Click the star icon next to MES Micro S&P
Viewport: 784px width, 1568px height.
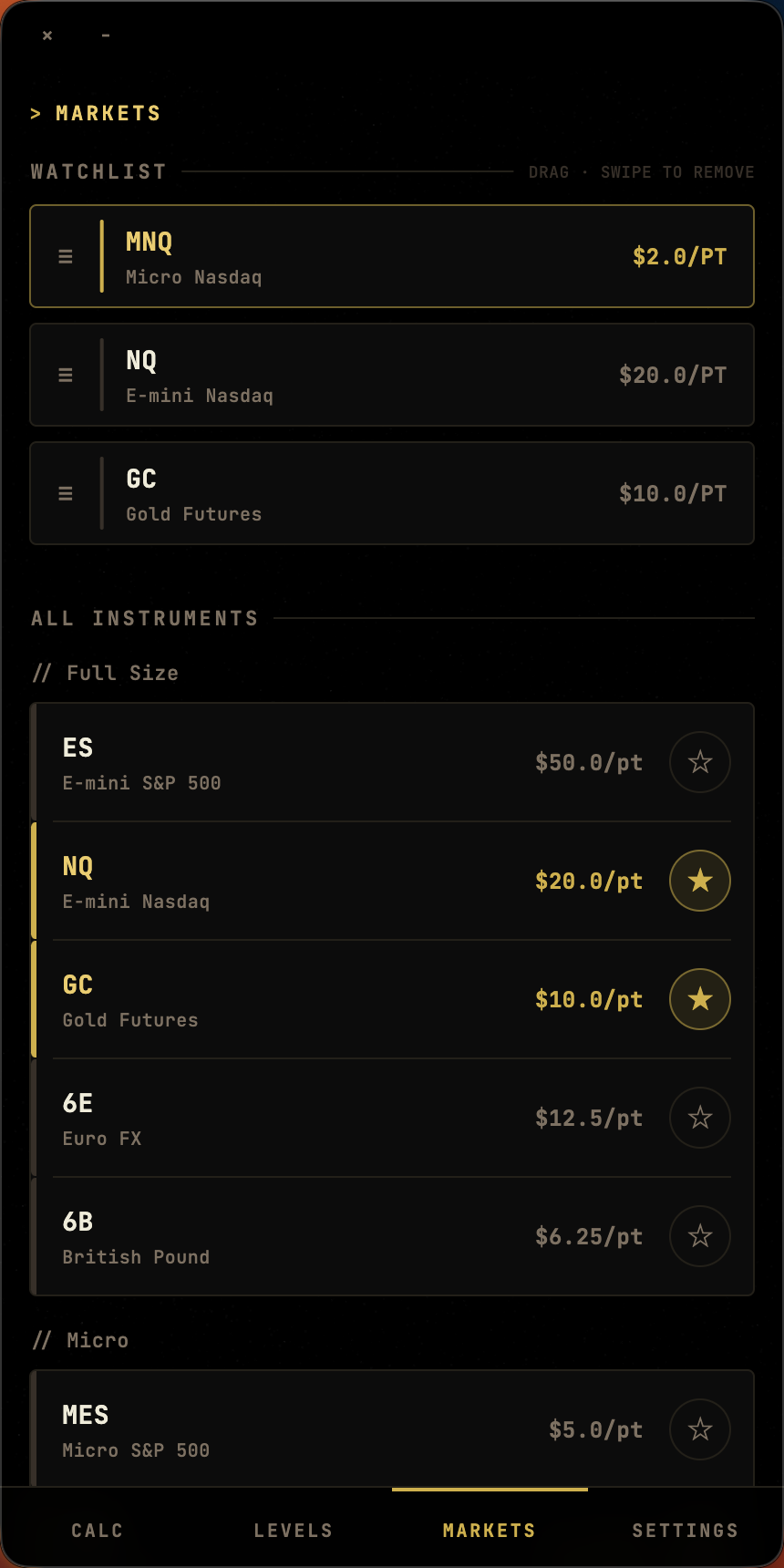point(699,1429)
